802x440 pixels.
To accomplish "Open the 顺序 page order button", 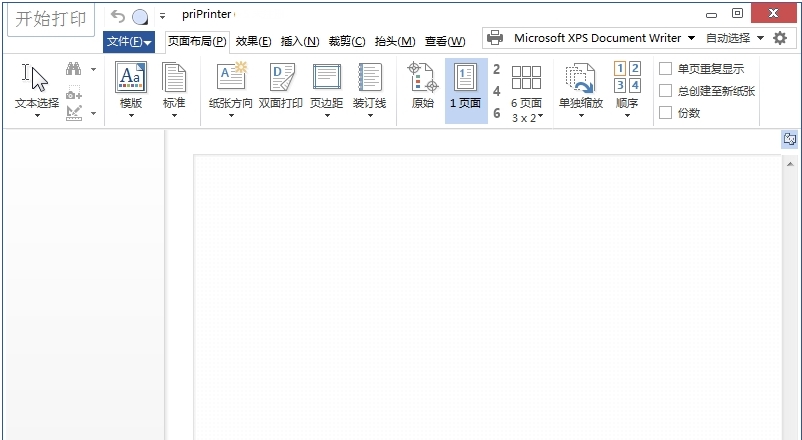I will point(627,90).
